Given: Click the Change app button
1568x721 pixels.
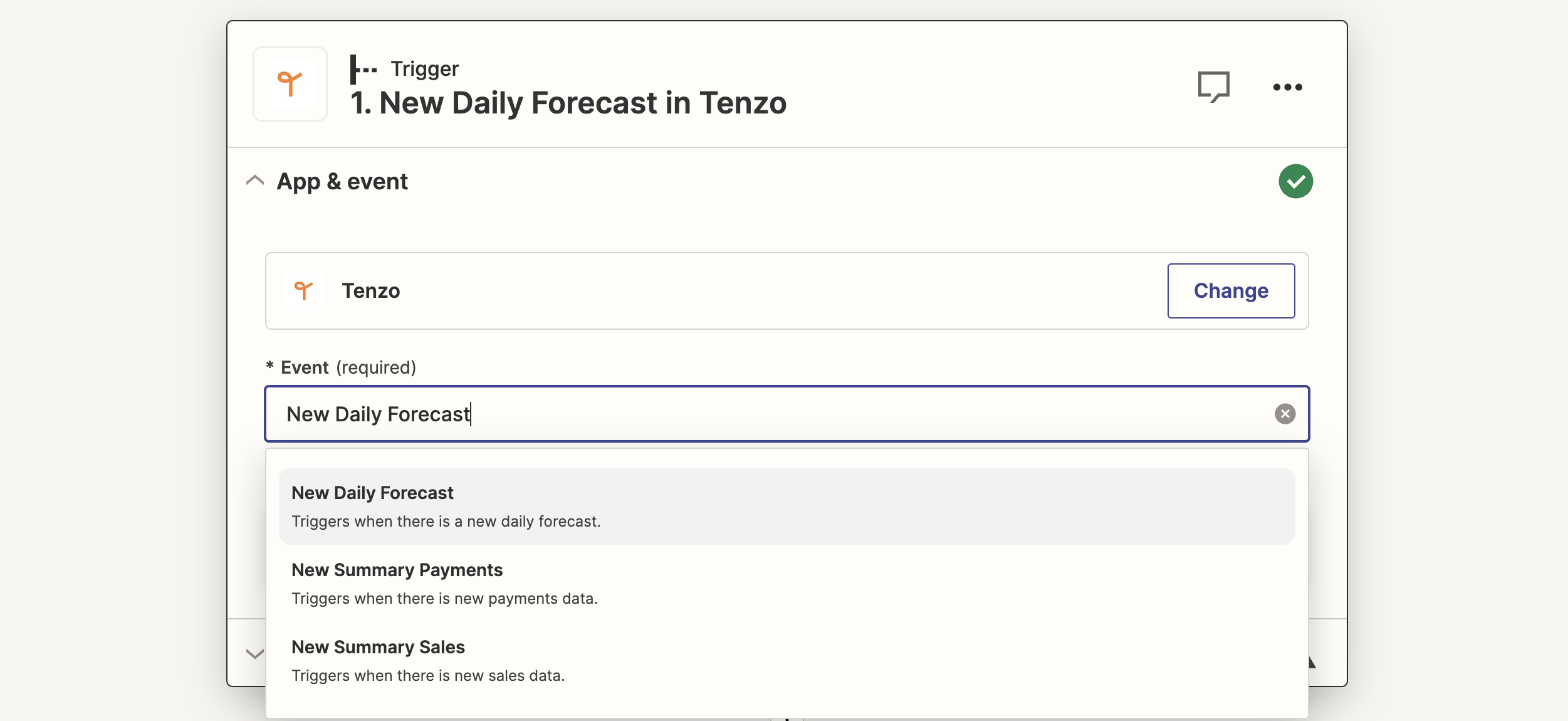Looking at the screenshot, I should point(1231,291).
